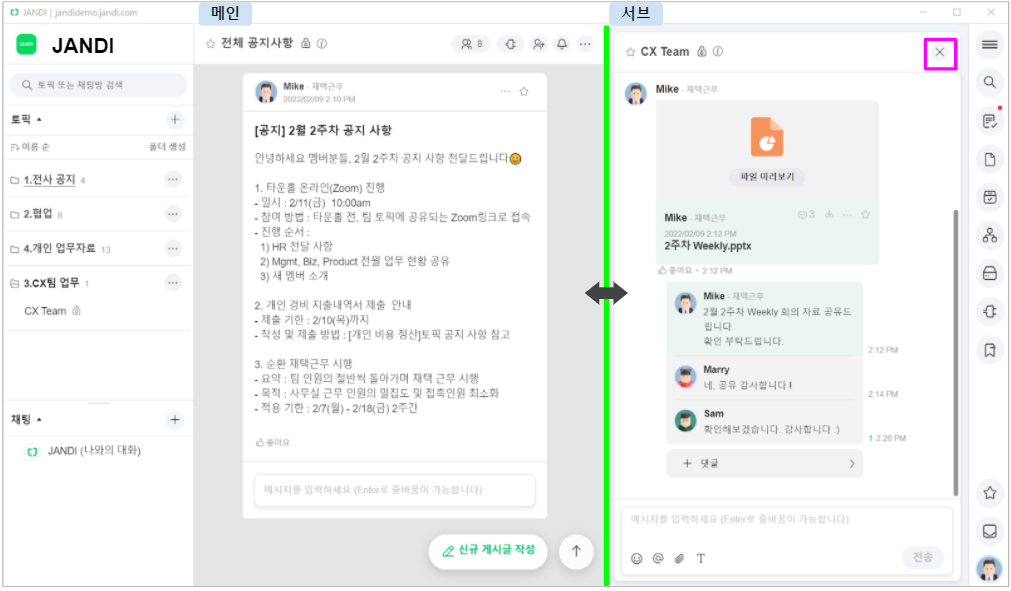
Task: Jump to top with the up-arrow button
Action: [576, 551]
